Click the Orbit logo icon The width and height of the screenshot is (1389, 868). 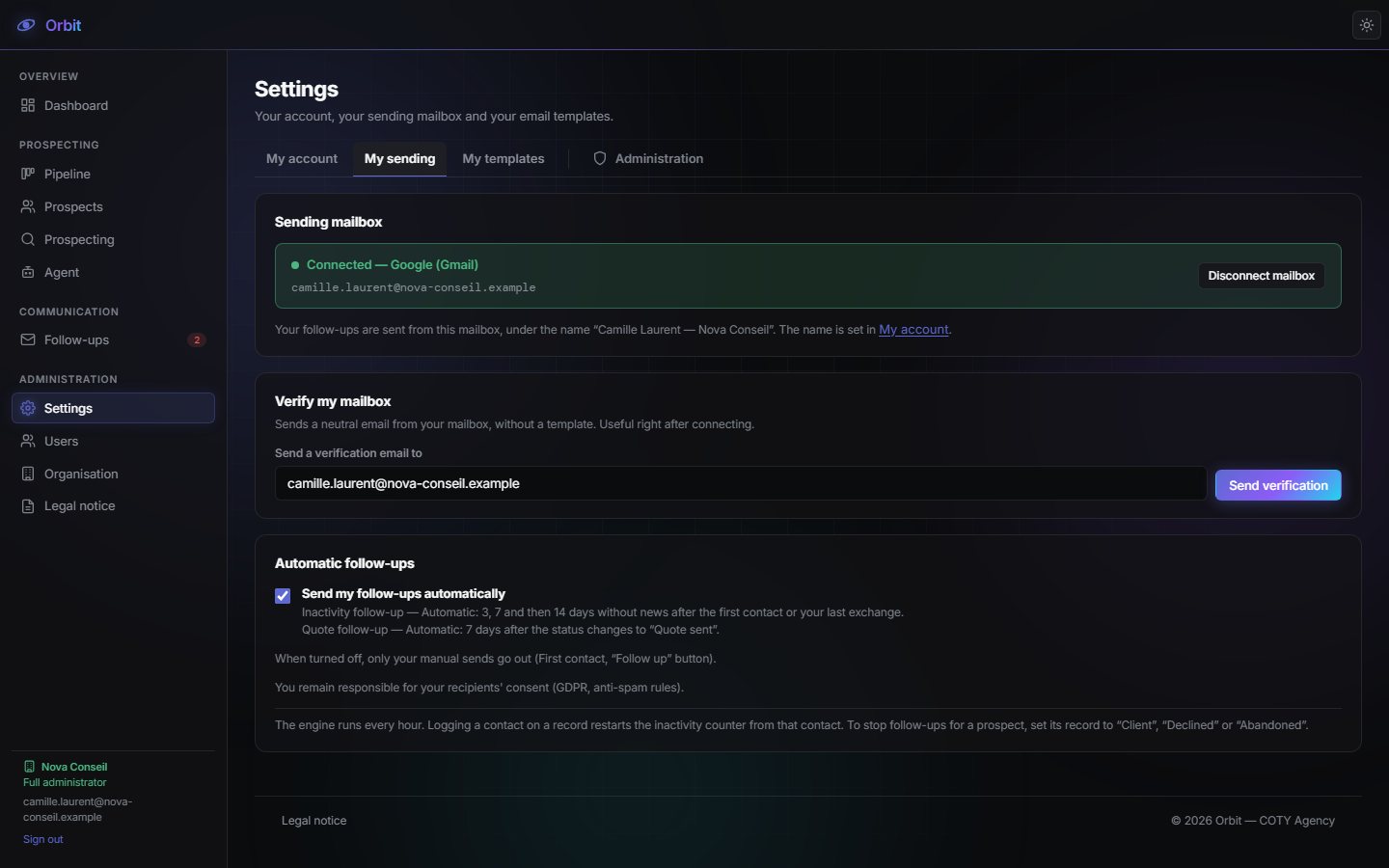[x=26, y=25]
